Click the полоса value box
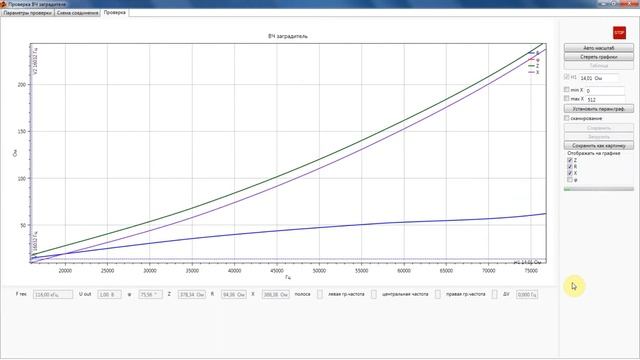The image size is (640, 360). (x=320, y=294)
